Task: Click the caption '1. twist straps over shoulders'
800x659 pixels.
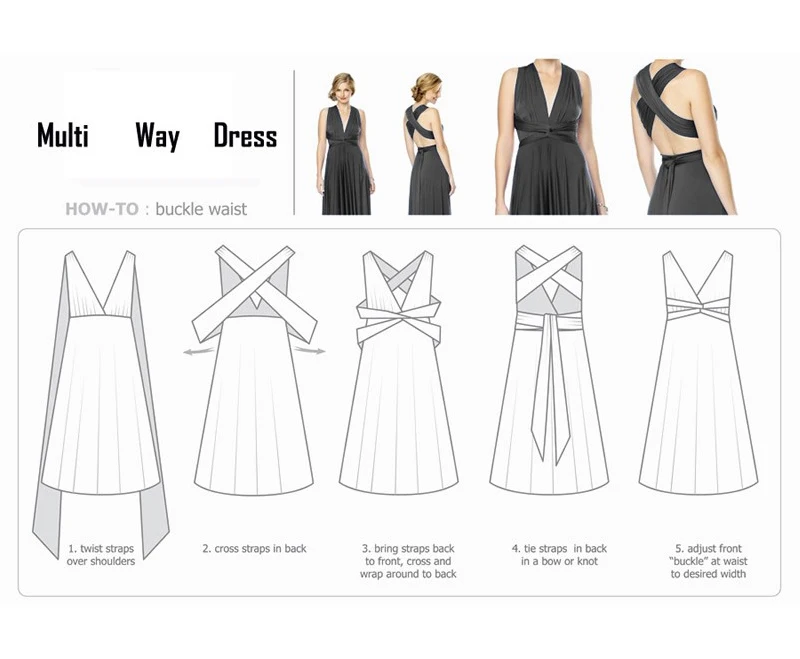Action: coord(101,555)
